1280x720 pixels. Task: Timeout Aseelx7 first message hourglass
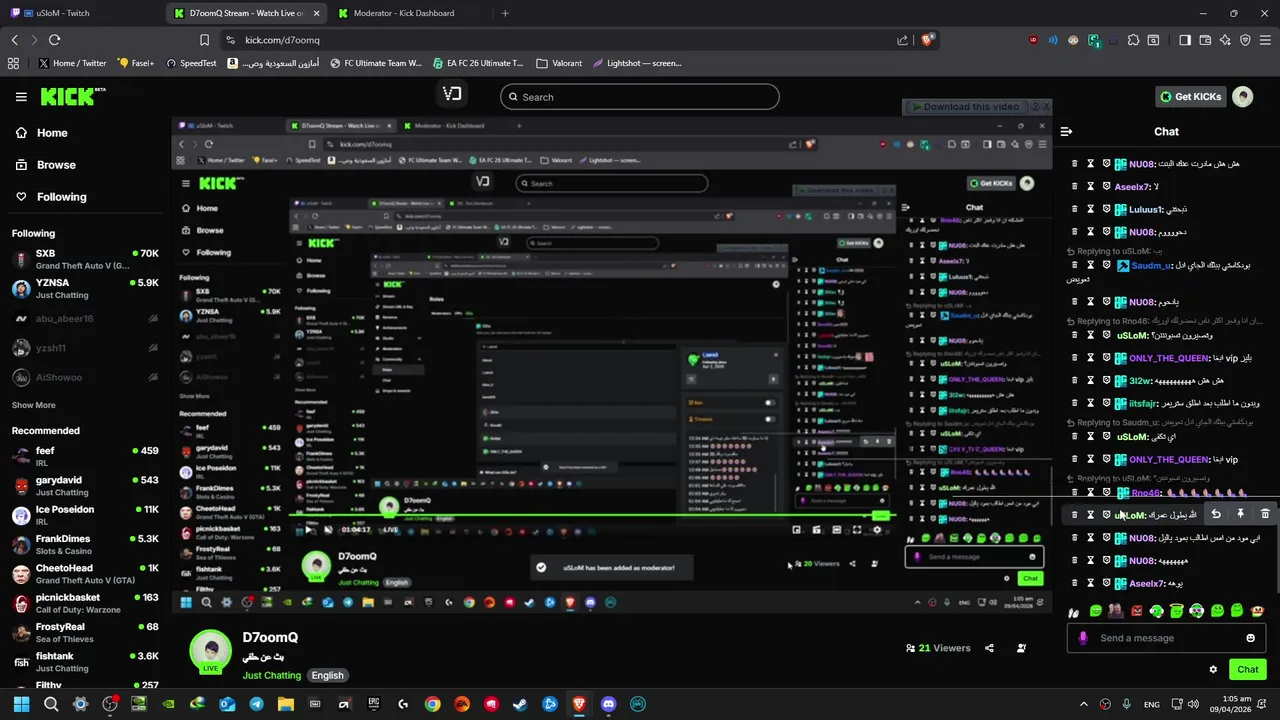(1090, 187)
